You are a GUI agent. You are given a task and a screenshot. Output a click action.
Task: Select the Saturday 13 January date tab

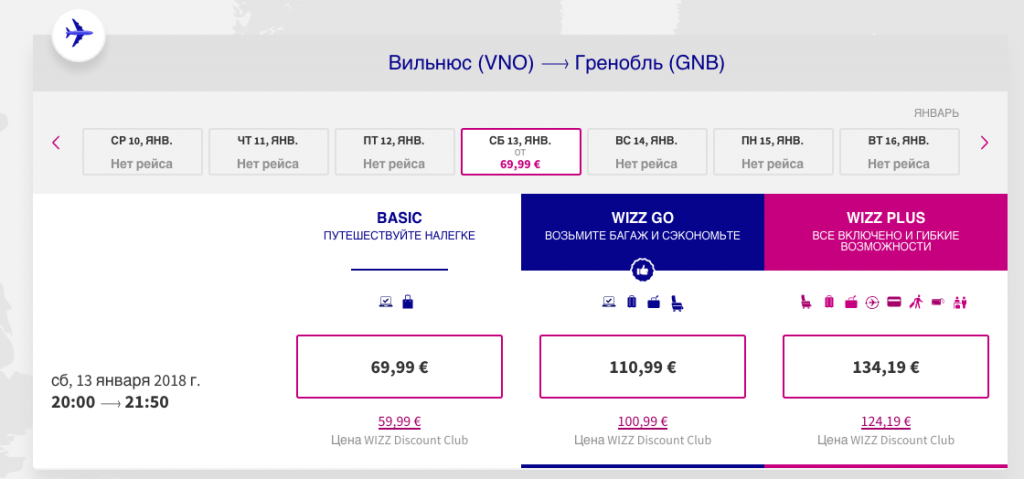coord(521,151)
